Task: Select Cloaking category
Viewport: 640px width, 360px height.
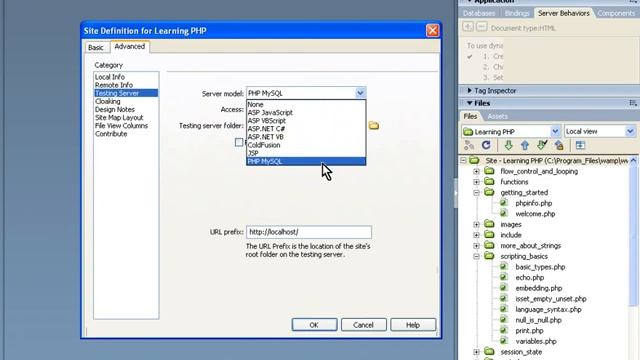Action: 108,101
